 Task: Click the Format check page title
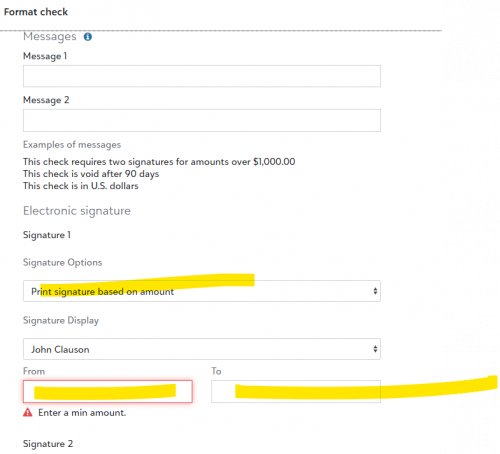tap(36, 12)
